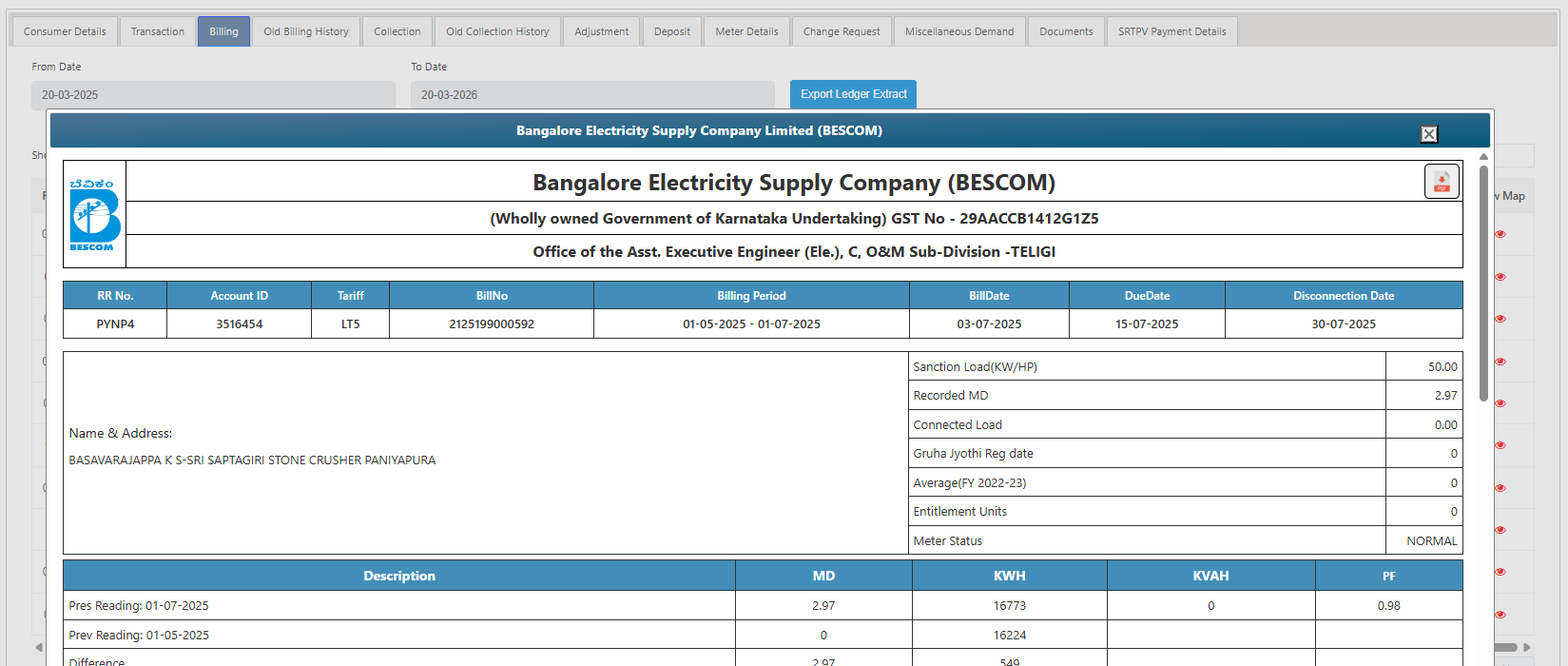Click the From Date field

213,95
